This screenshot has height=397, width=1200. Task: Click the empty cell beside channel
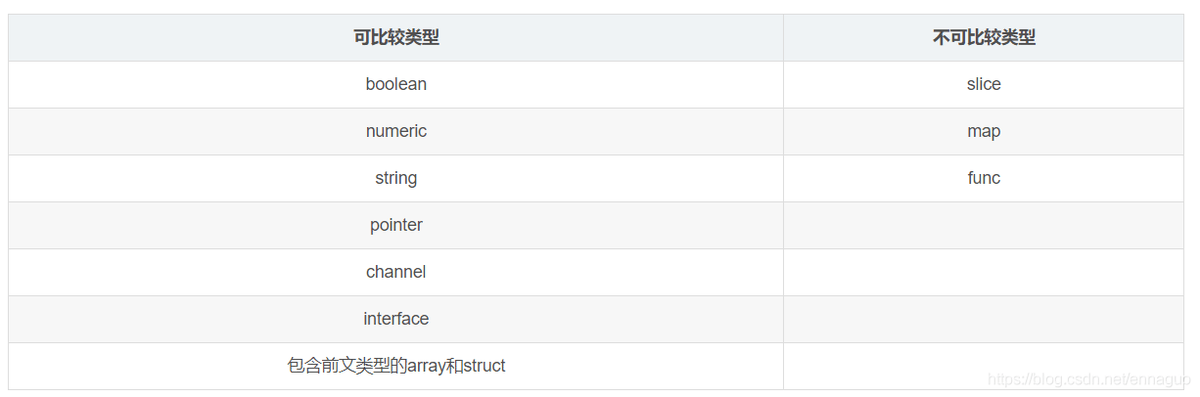[984, 272]
